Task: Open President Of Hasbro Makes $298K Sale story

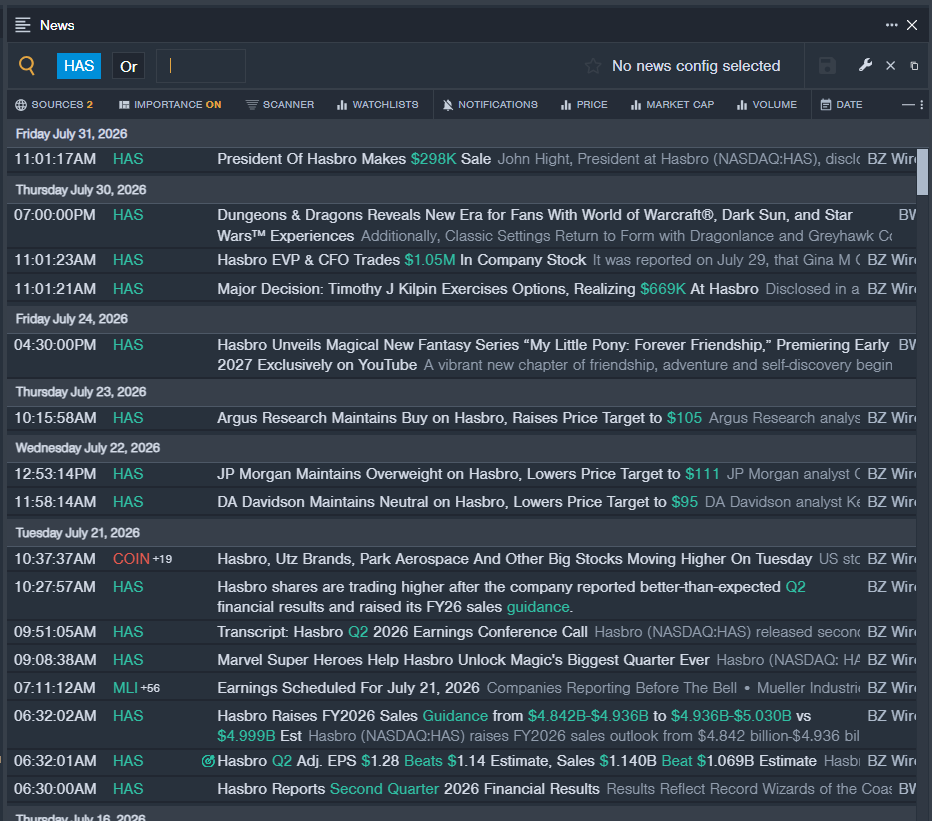Action: 354,159
